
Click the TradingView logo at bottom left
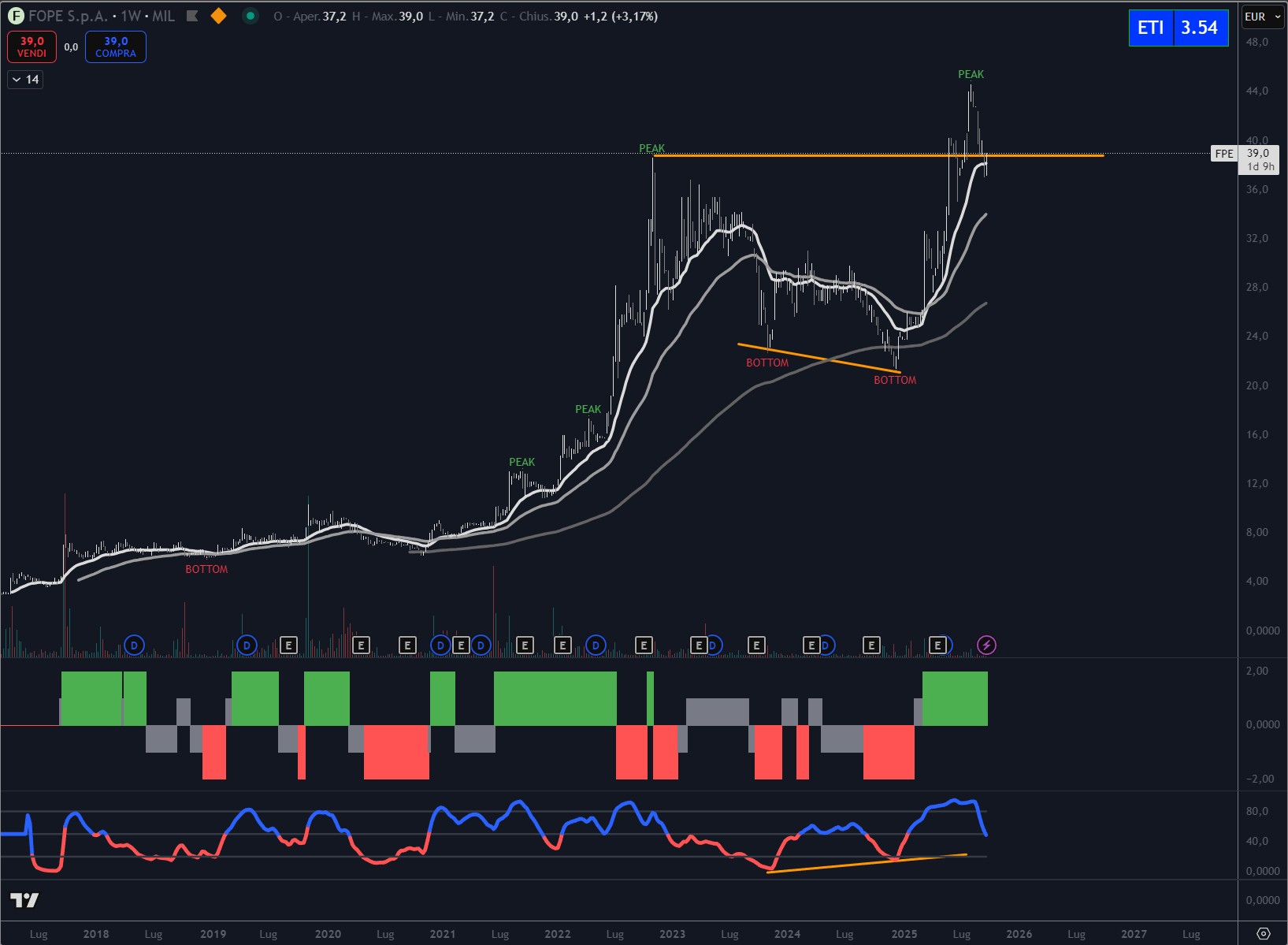coord(24,900)
